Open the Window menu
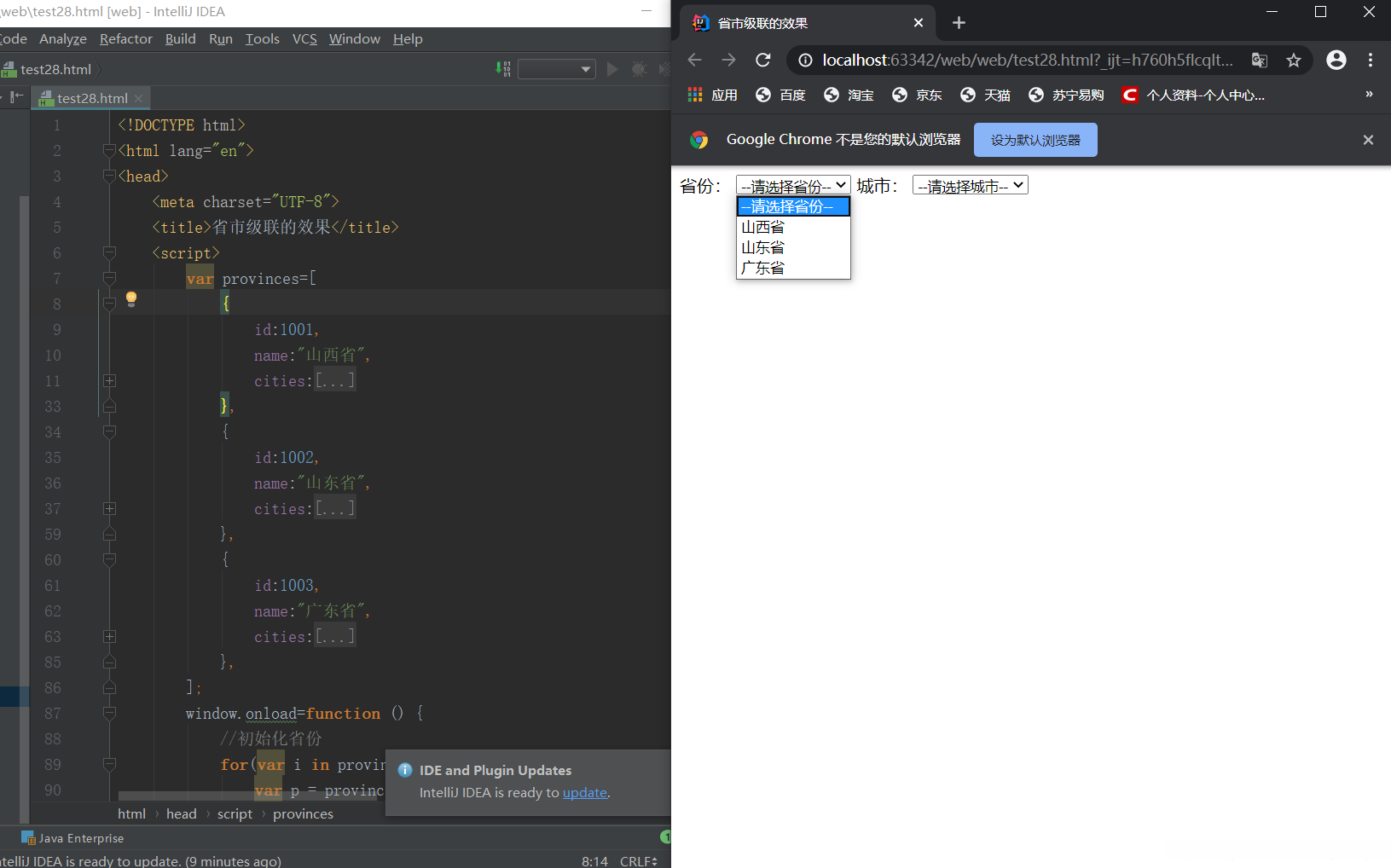Image resolution: width=1391 pixels, height=868 pixels. tap(355, 38)
